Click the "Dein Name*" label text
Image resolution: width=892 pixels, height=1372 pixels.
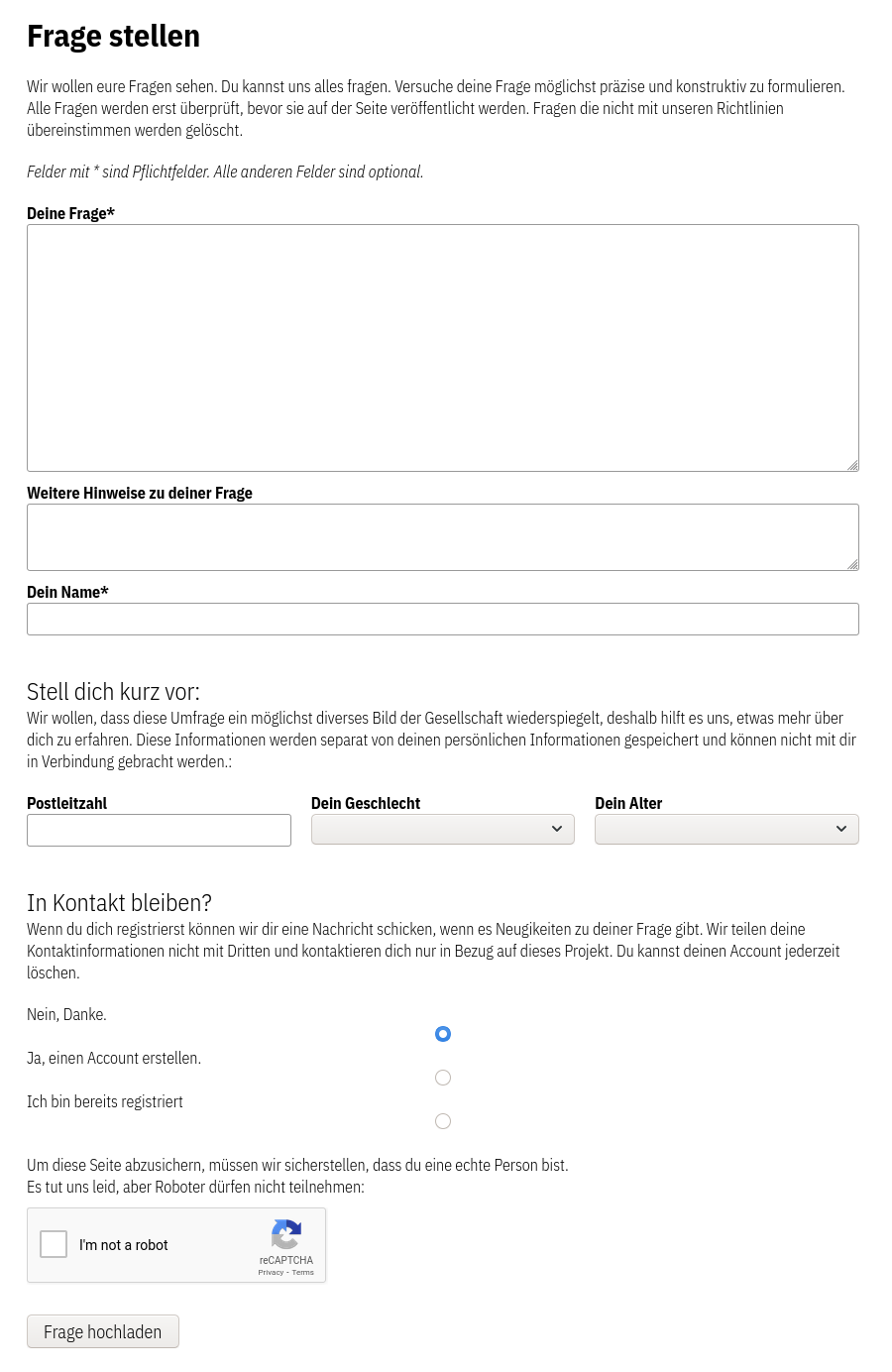(67, 592)
